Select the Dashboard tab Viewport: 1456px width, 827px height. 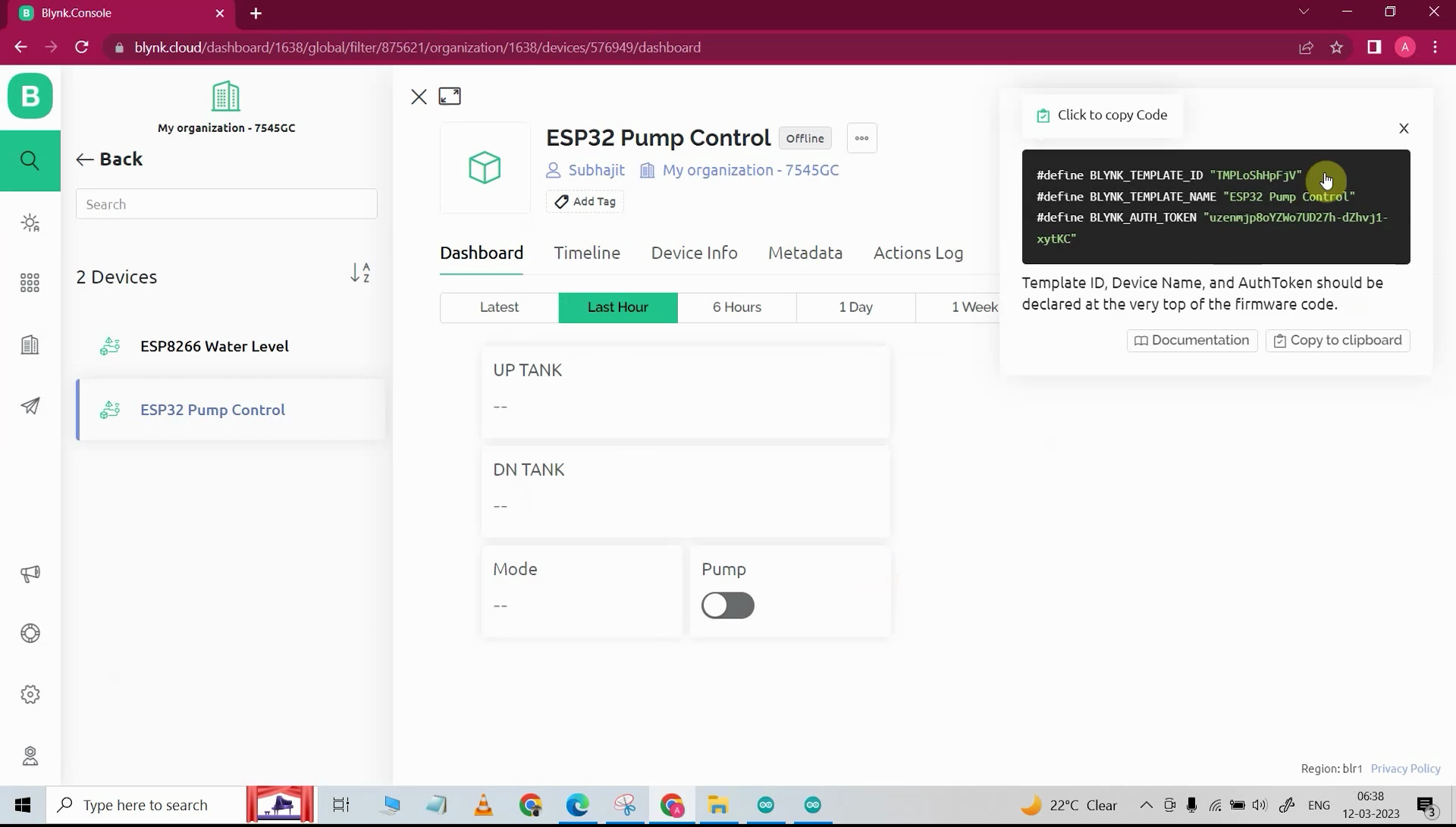481,252
